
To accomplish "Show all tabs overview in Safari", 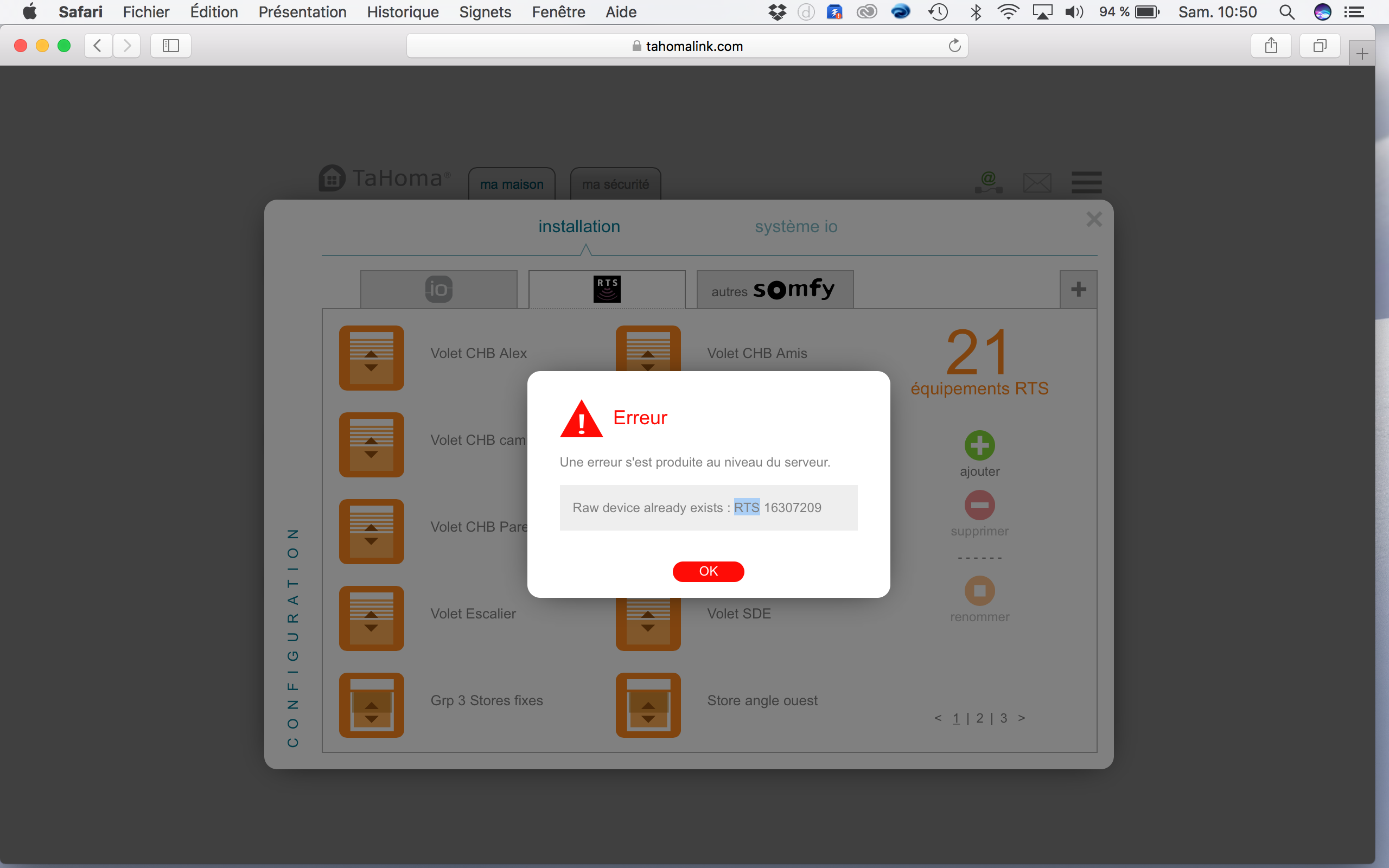I will tap(1320, 46).
